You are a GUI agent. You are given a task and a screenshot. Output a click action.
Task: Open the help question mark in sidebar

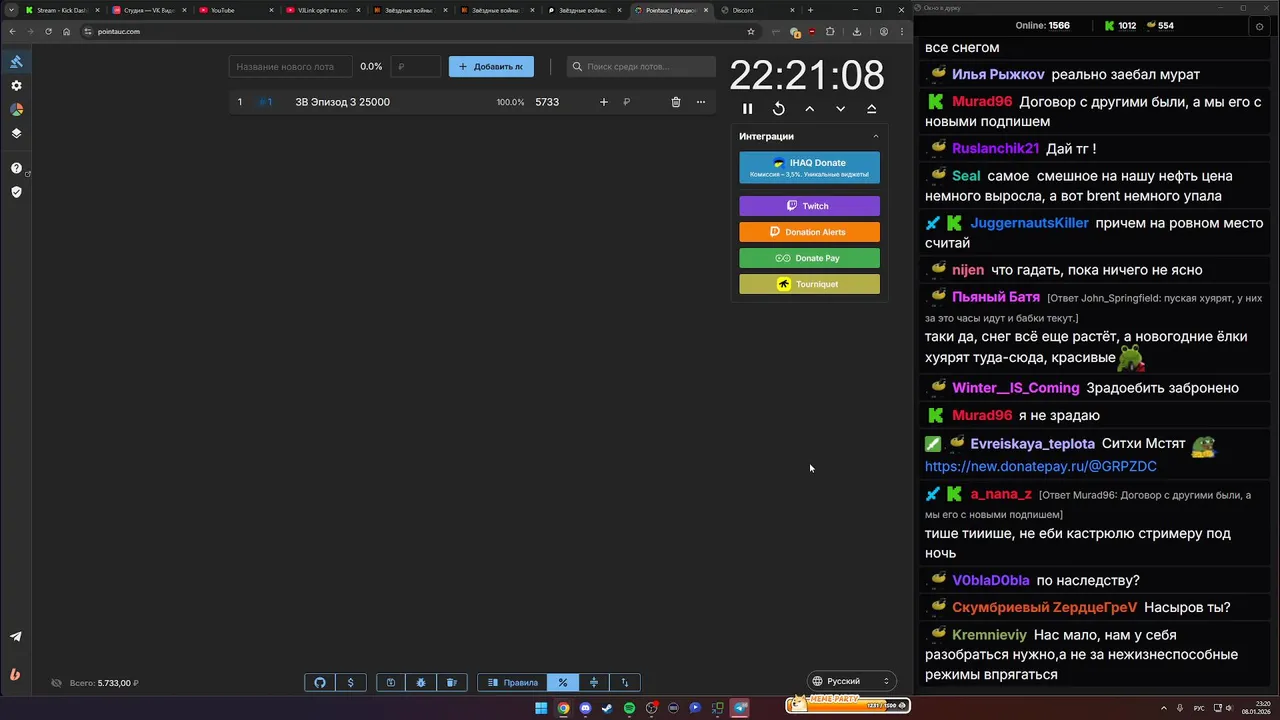click(16, 168)
